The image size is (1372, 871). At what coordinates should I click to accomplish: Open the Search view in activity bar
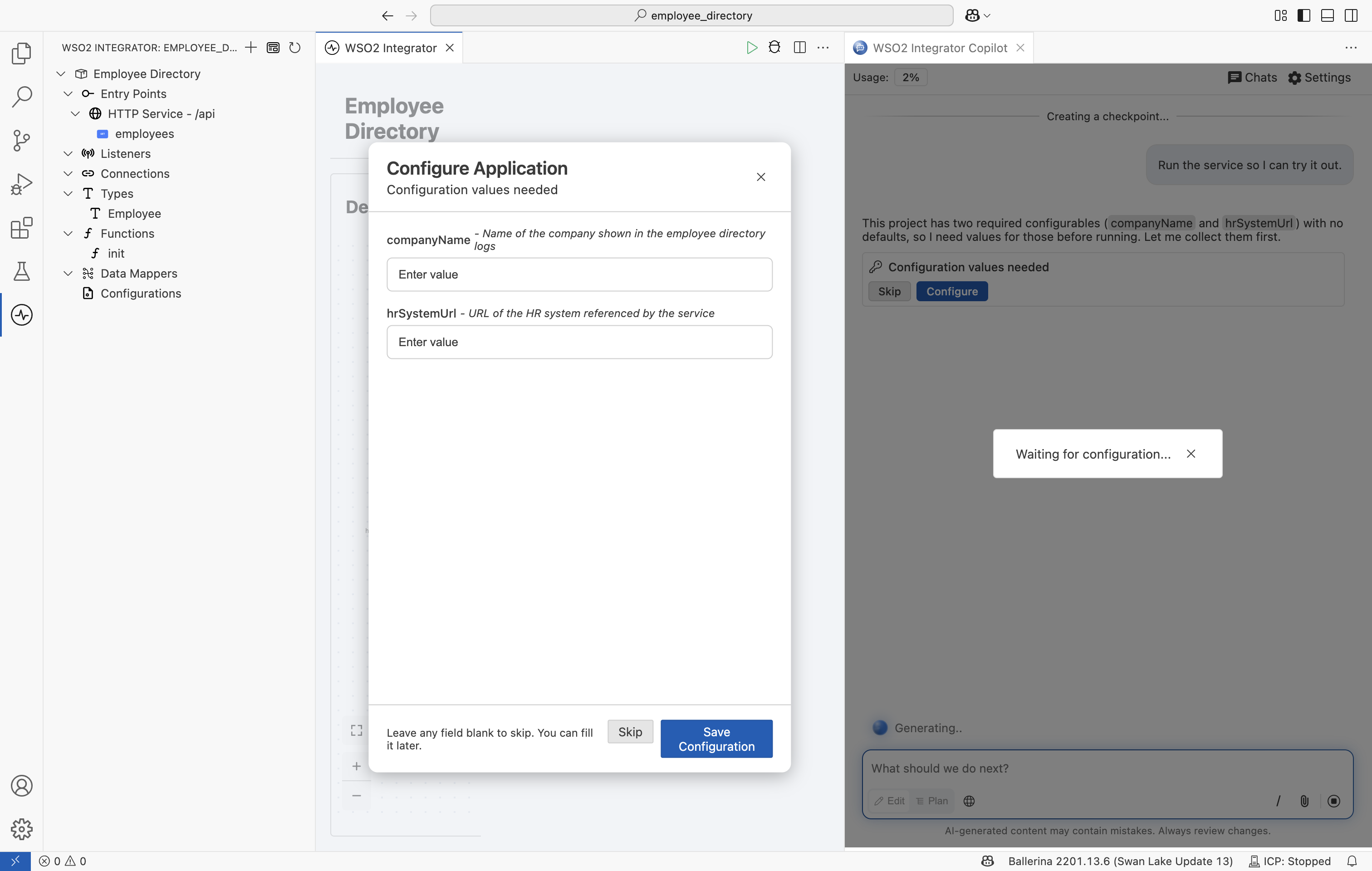pyautogui.click(x=21, y=96)
